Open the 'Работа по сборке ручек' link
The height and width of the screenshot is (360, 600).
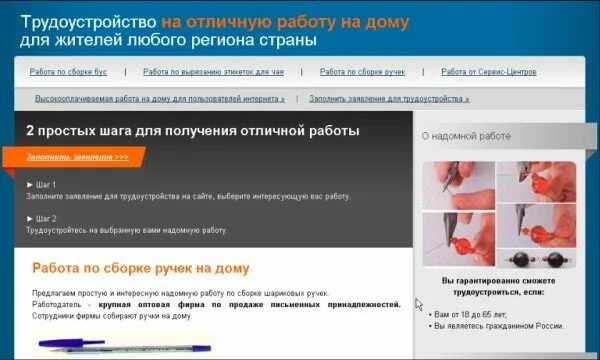(362, 72)
